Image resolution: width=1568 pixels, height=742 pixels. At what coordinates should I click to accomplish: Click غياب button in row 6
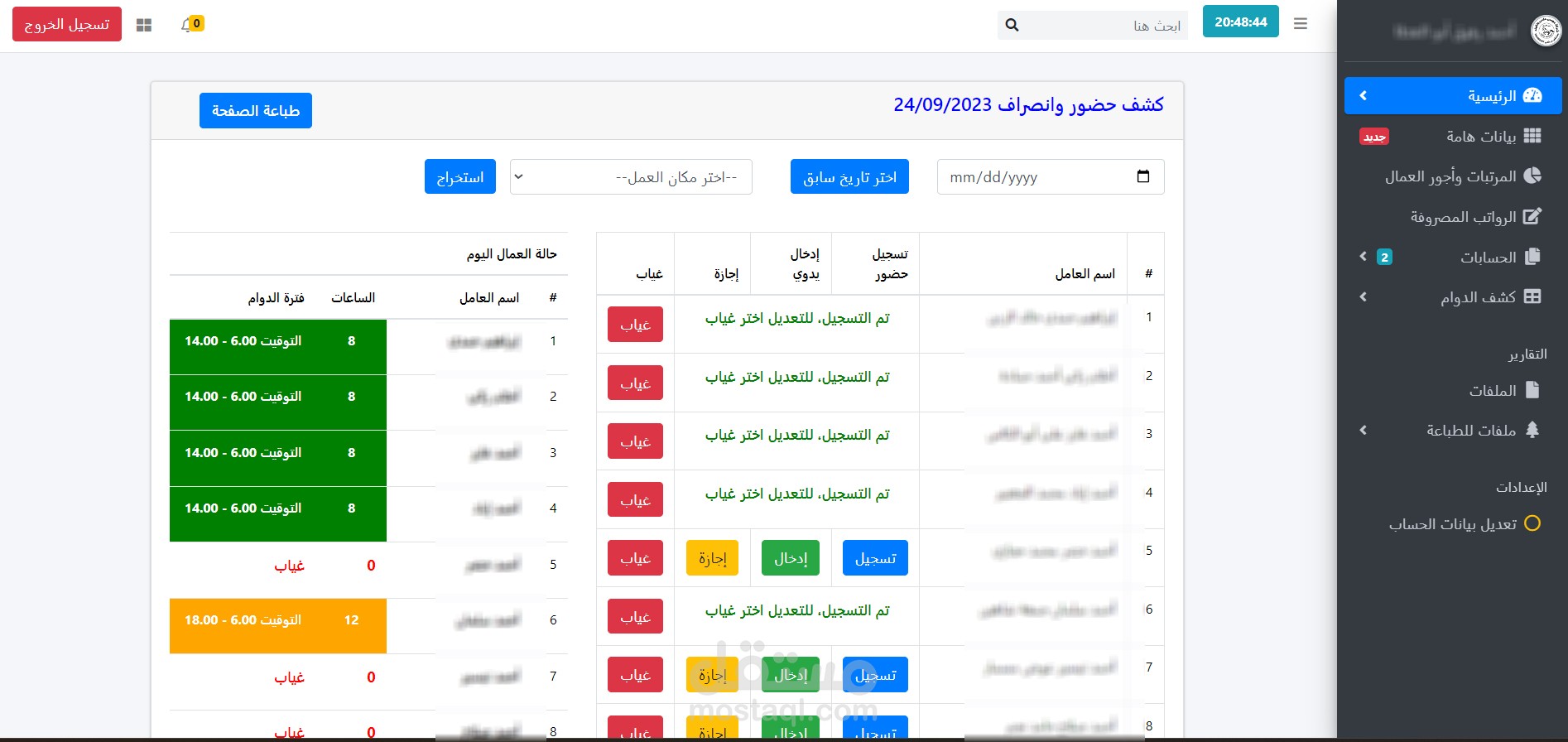point(635,616)
